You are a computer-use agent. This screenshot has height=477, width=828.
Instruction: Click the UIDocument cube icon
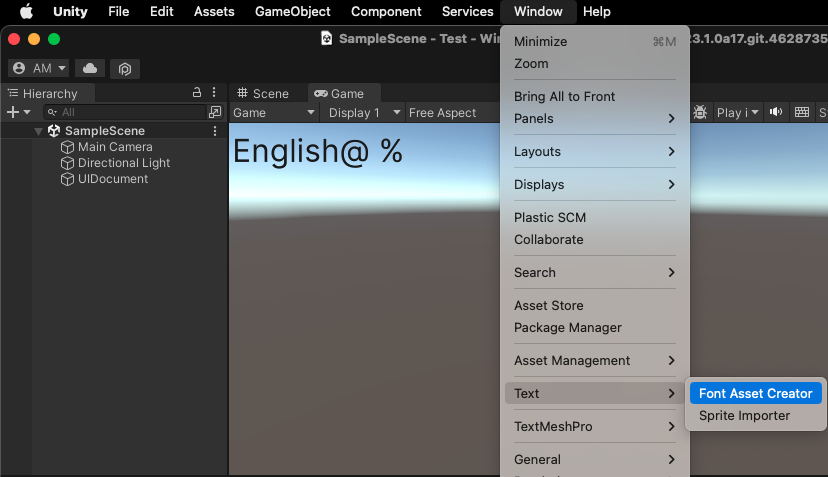[x=67, y=179]
